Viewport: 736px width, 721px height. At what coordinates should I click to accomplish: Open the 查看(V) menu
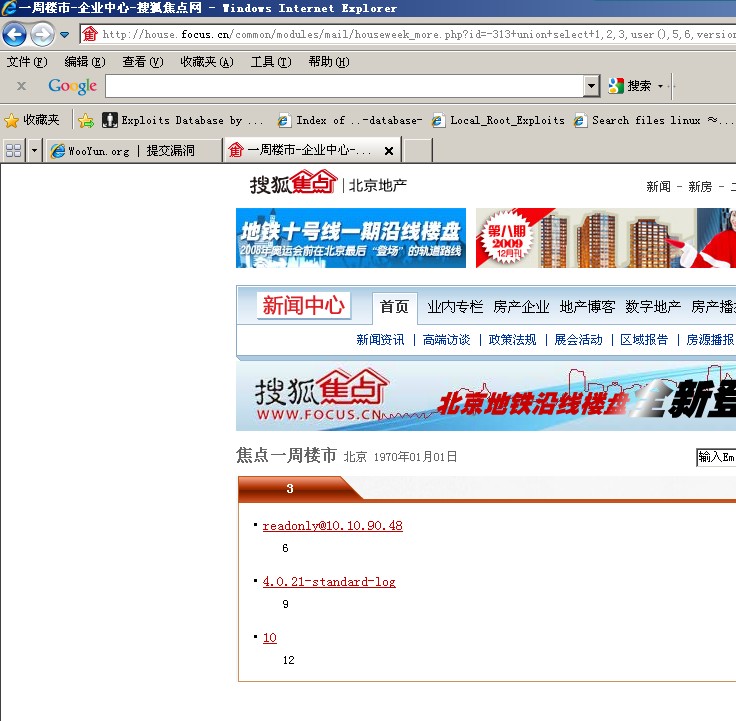tap(143, 62)
